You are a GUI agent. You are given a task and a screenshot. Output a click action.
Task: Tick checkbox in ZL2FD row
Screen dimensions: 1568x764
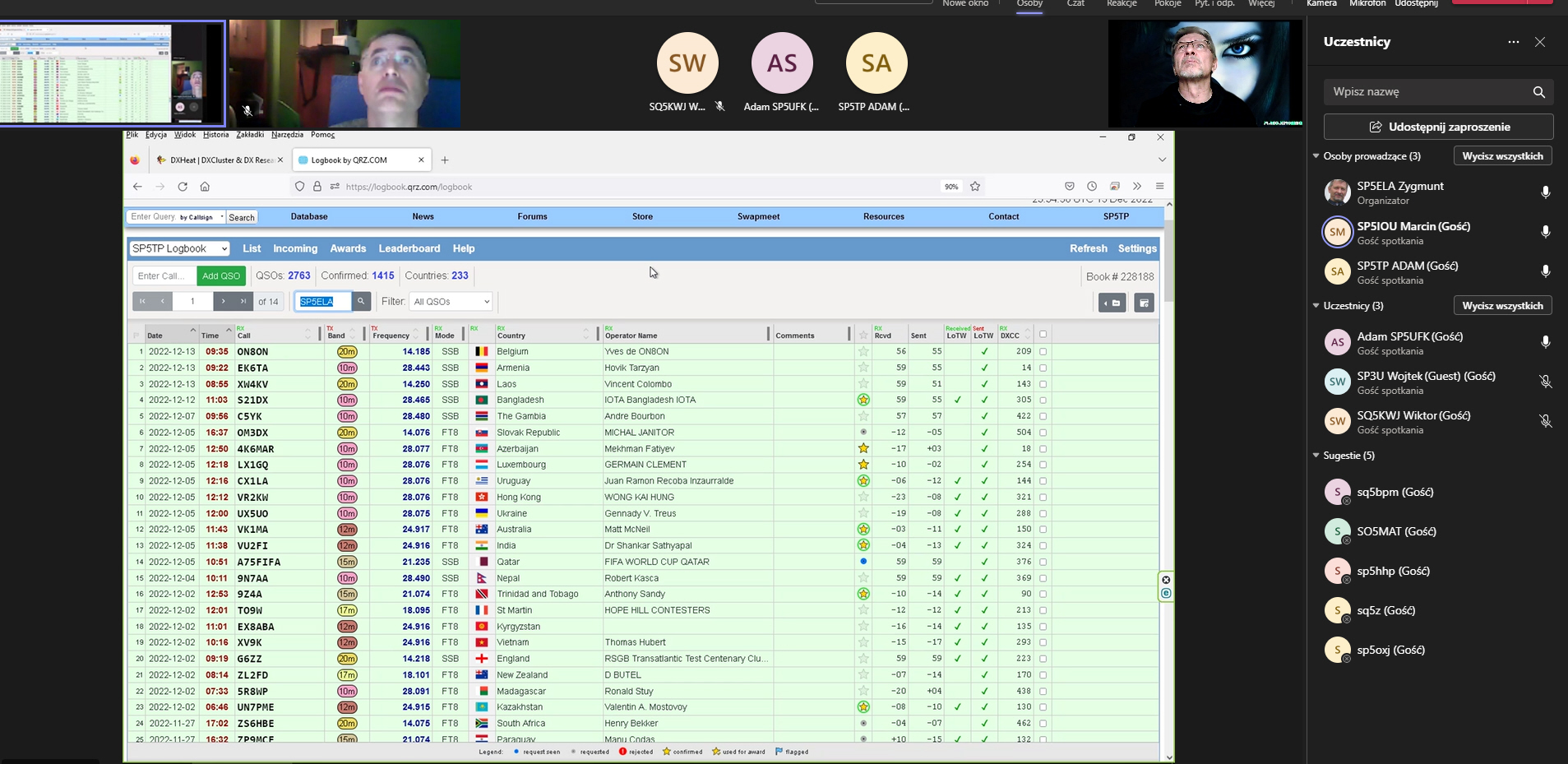coord(1043,675)
